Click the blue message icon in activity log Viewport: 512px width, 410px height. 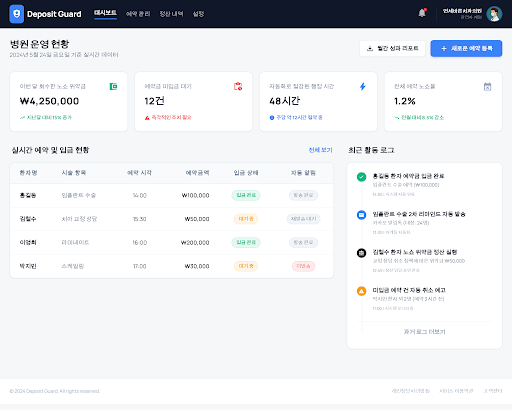point(361,215)
